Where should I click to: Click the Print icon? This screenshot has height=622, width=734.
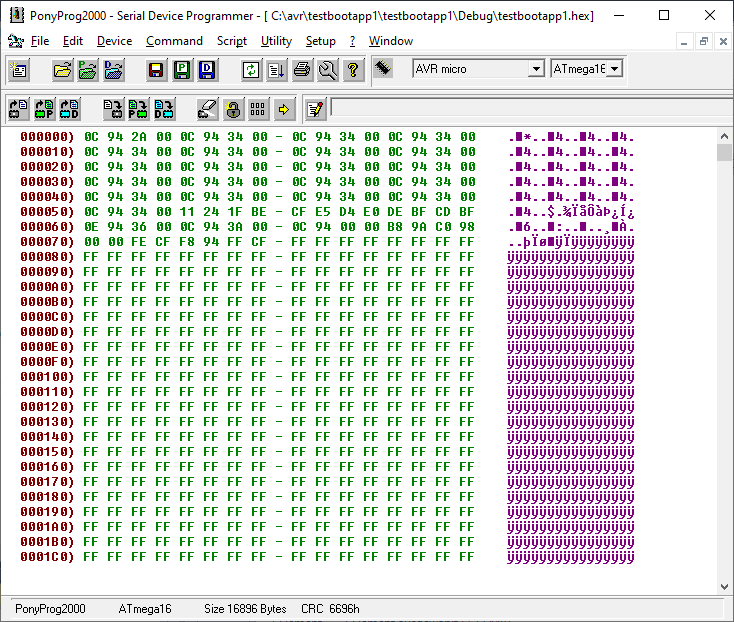tap(302, 70)
